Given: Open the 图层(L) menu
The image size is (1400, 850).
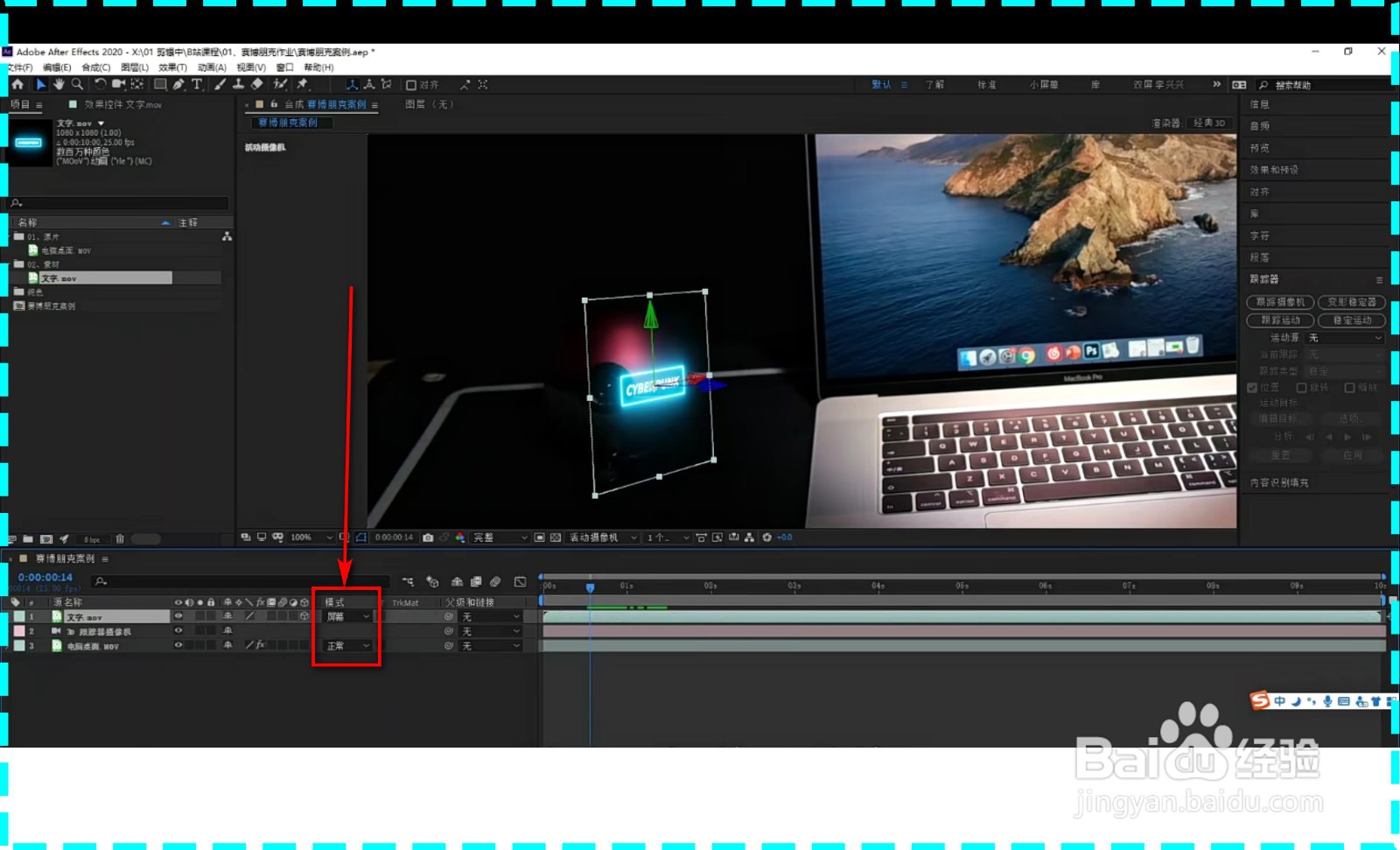Looking at the screenshot, I should tap(135, 67).
